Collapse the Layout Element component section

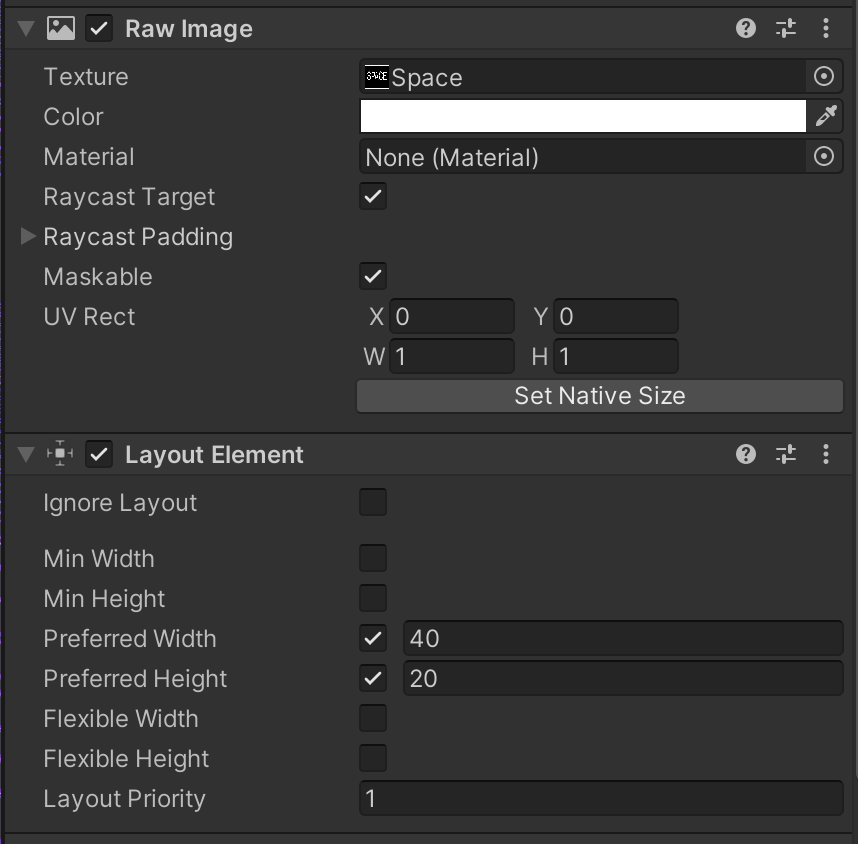[26, 455]
